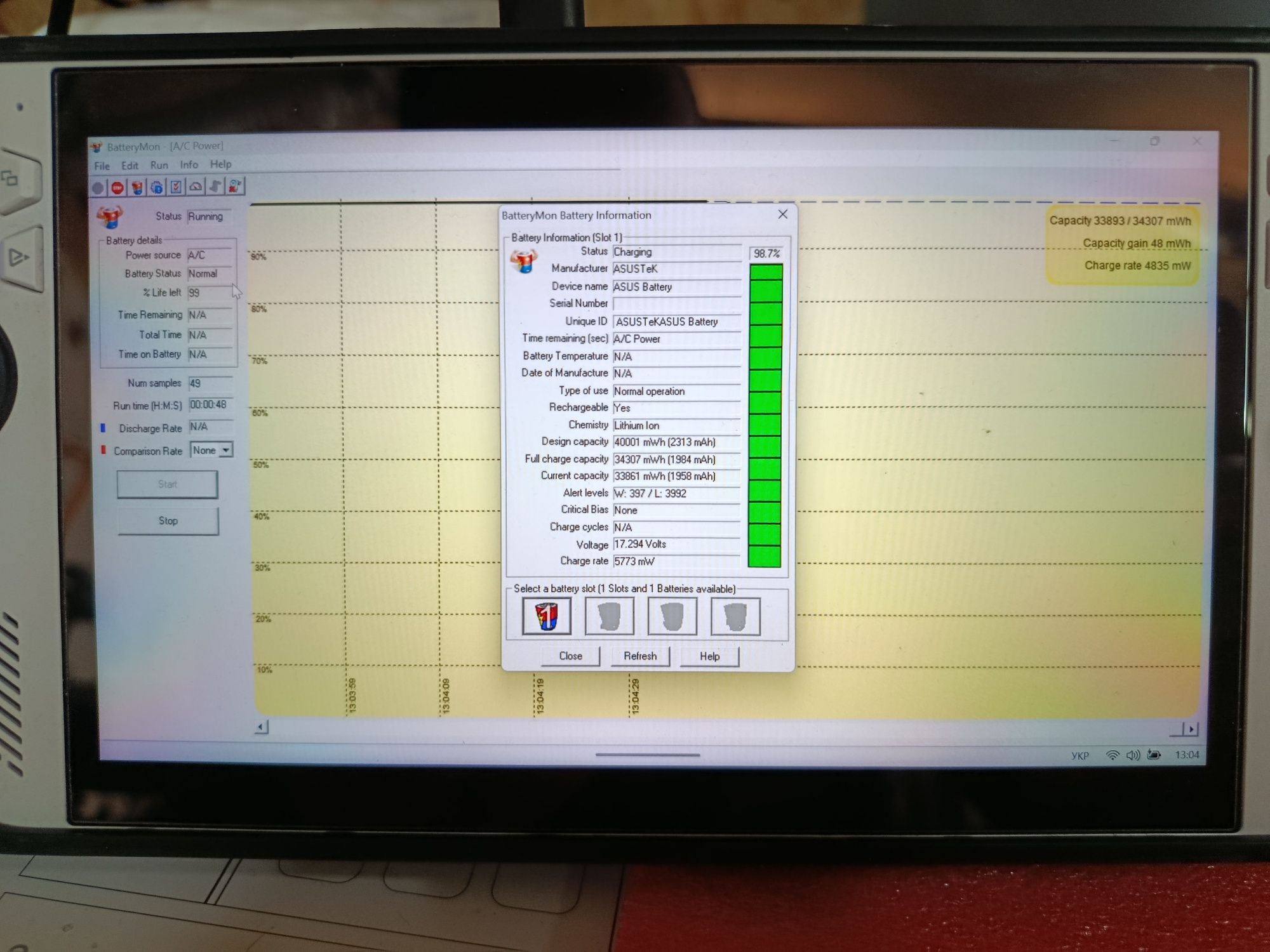Viewport: 1270px width, 952px height.
Task: Select the fourth empty battery slot
Action: pos(735,616)
